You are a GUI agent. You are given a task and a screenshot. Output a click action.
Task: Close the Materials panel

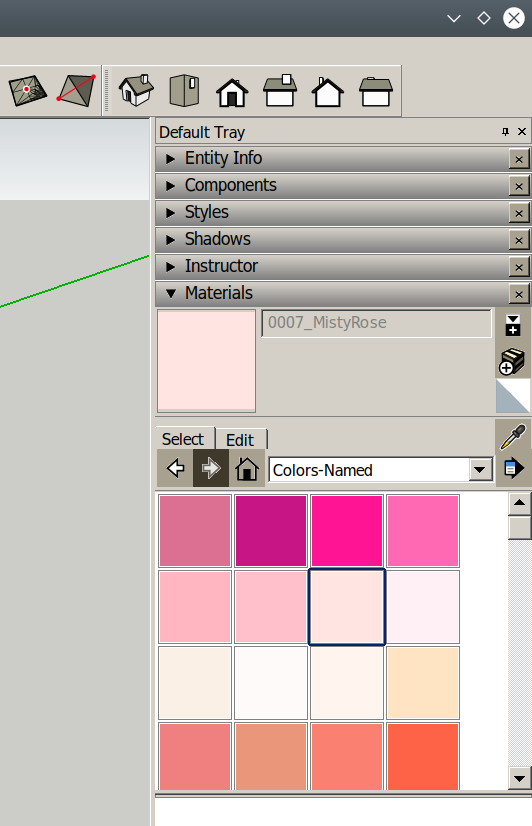click(519, 294)
